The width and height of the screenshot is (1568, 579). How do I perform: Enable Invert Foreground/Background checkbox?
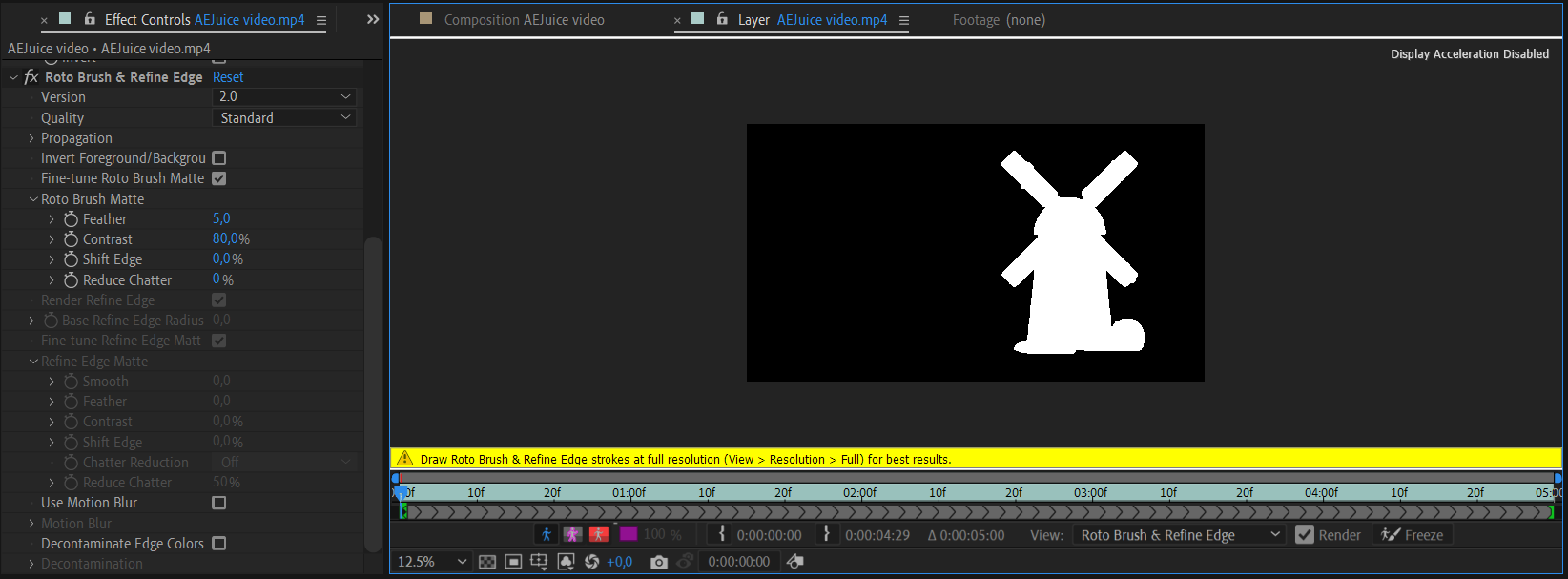(x=219, y=158)
